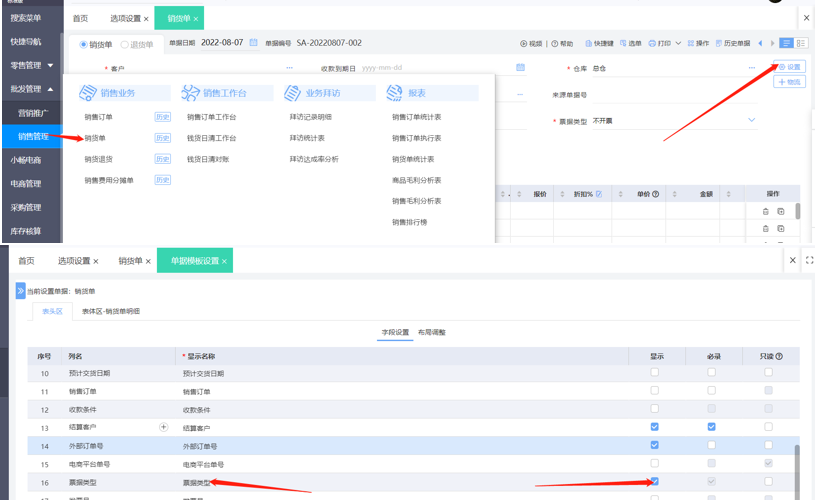Click the 视频 video tutorial icon
The width and height of the screenshot is (815, 500).
coord(523,44)
